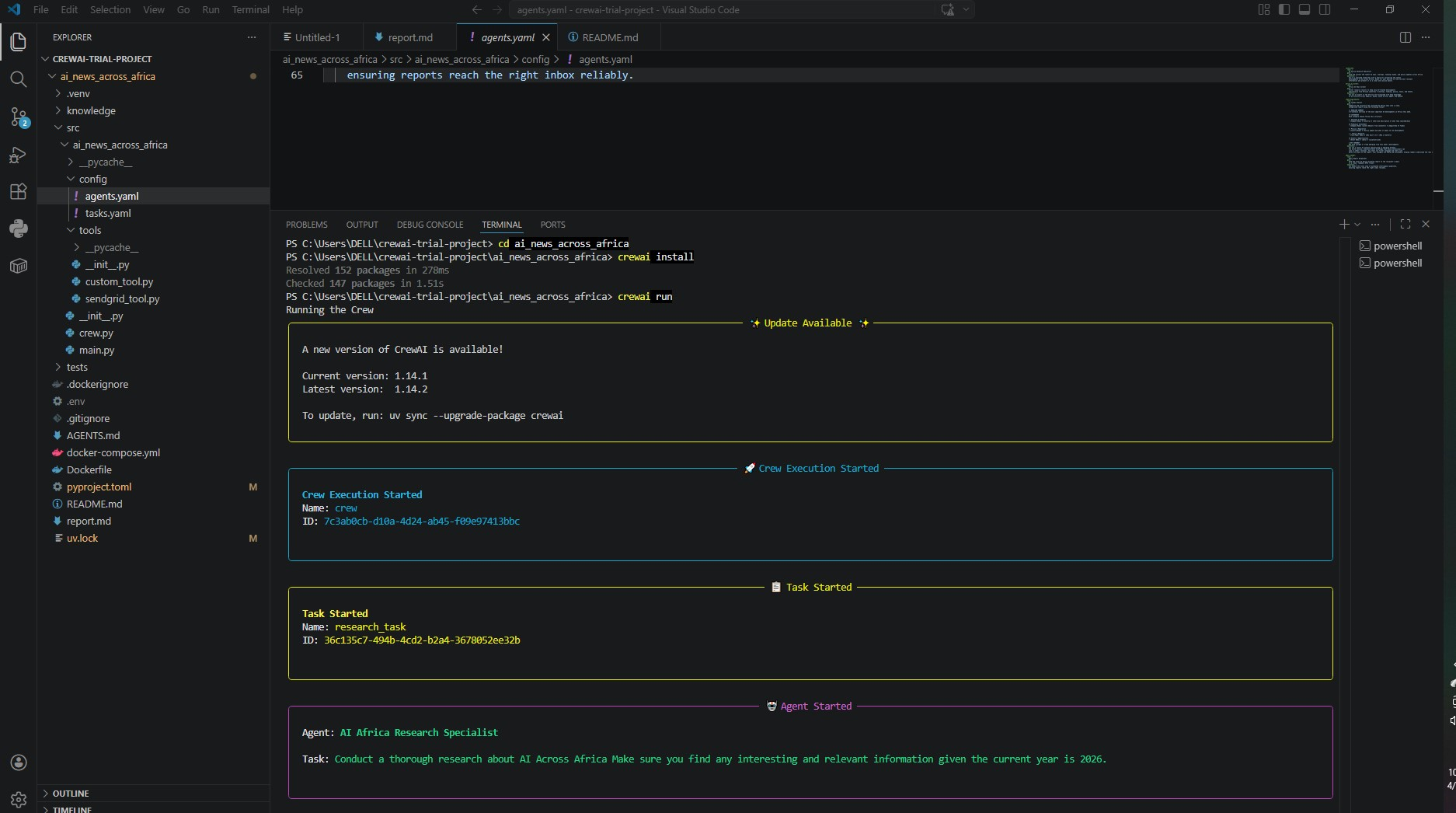Open docker-compose.yml in the explorer
The height and width of the screenshot is (813, 1456).
click(113, 452)
